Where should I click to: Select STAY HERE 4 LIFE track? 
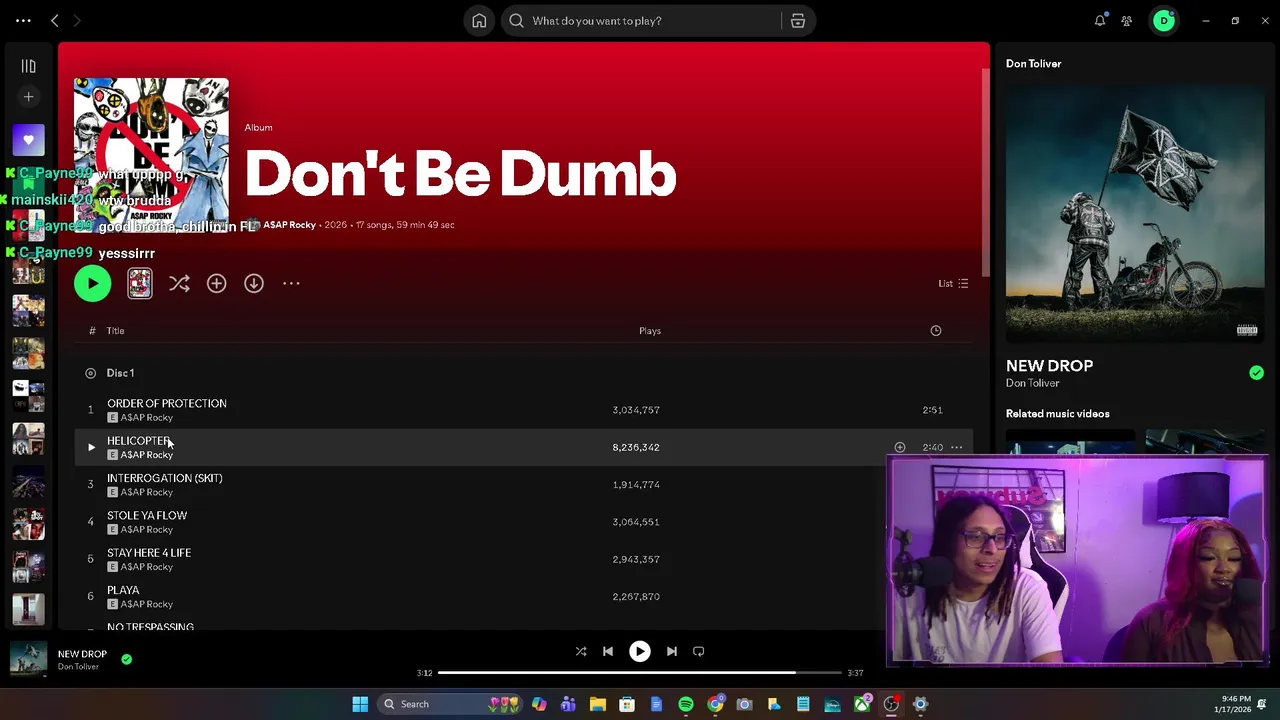[x=149, y=553]
